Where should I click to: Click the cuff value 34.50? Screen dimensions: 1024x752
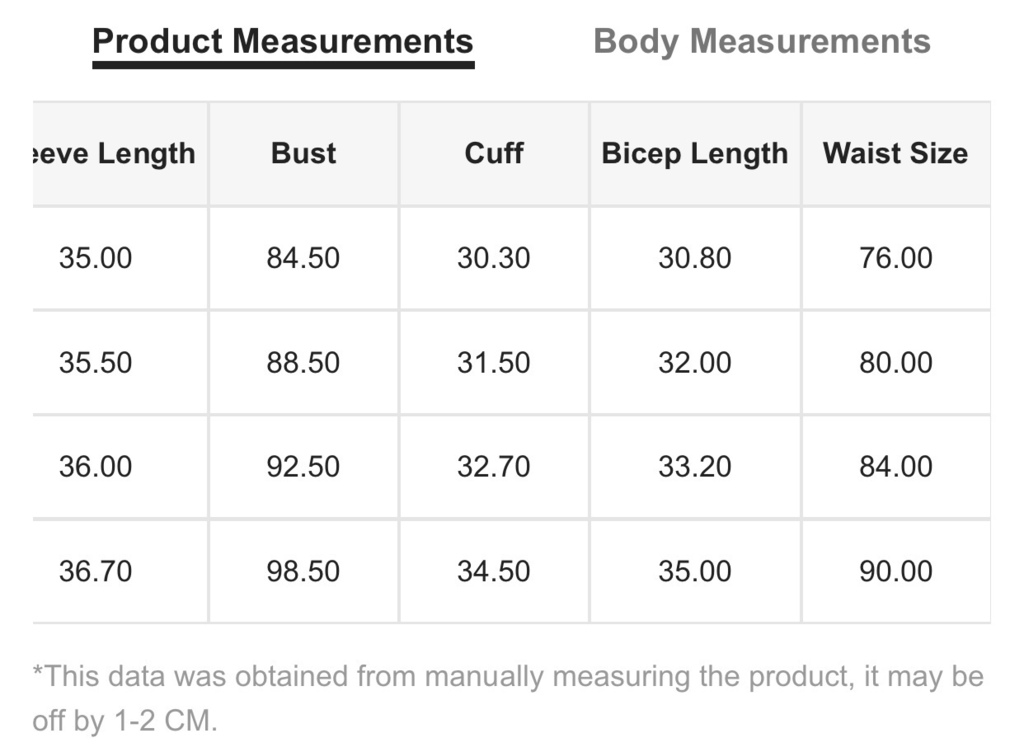point(494,571)
